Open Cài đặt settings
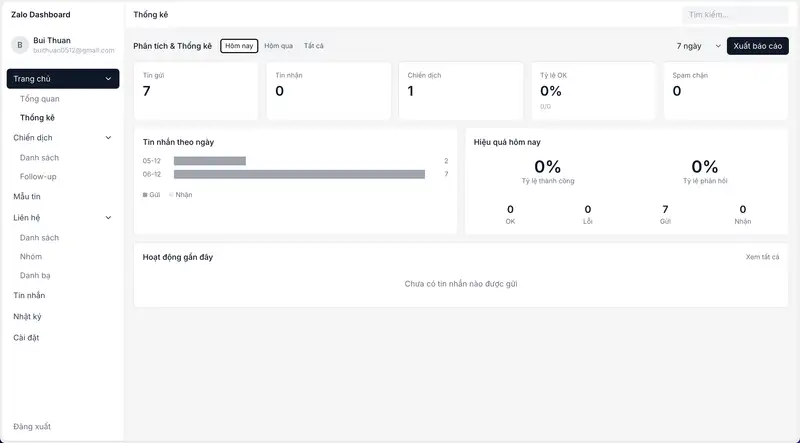The width and height of the screenshot is (800, 443). click(26, 338)
